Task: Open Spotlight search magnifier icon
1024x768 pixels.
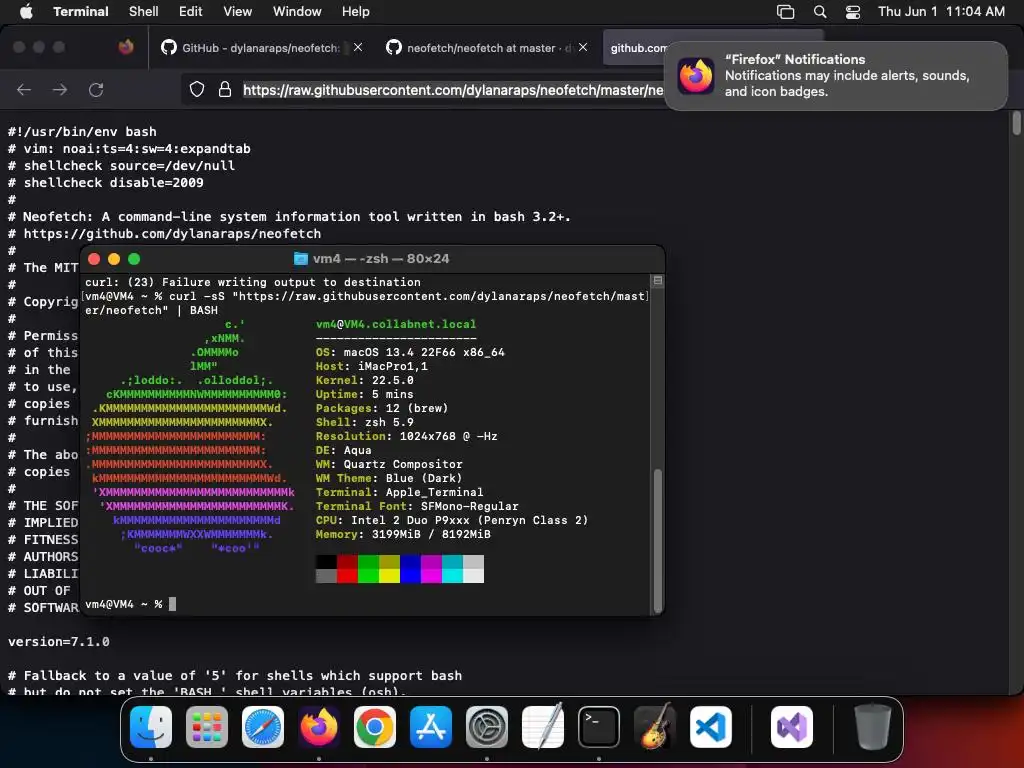Action: pos(820,12)
